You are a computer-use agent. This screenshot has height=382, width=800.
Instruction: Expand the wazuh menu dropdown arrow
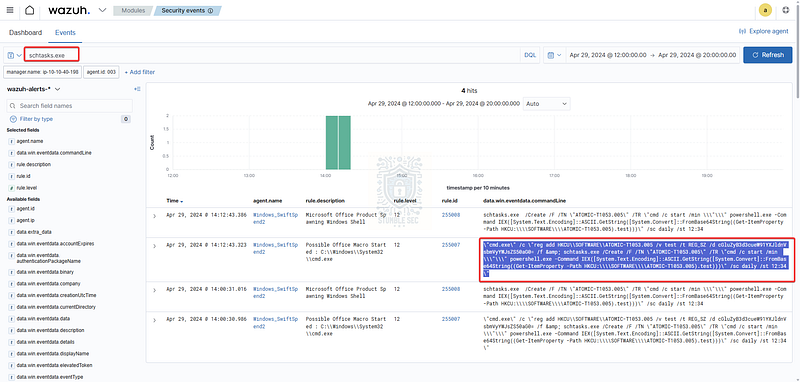click(102, 10)
